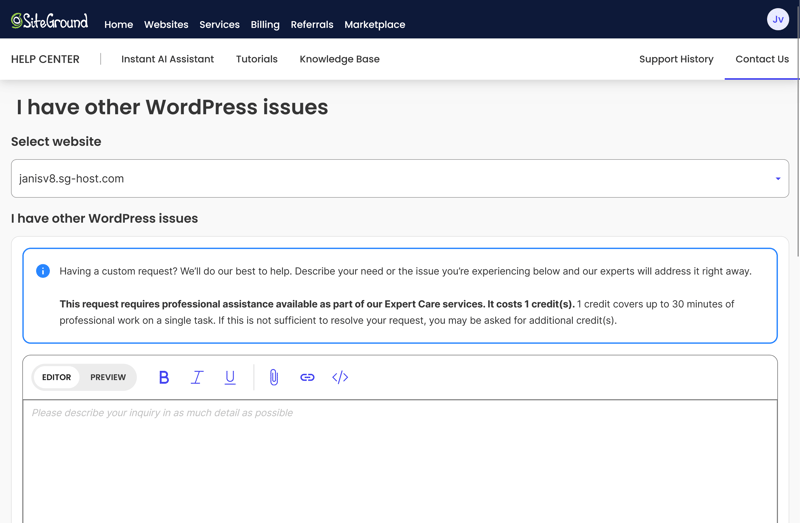The width and height of the screenshot is (800, 523).
Task: Click the blue info icon
Action: (43, 271)
